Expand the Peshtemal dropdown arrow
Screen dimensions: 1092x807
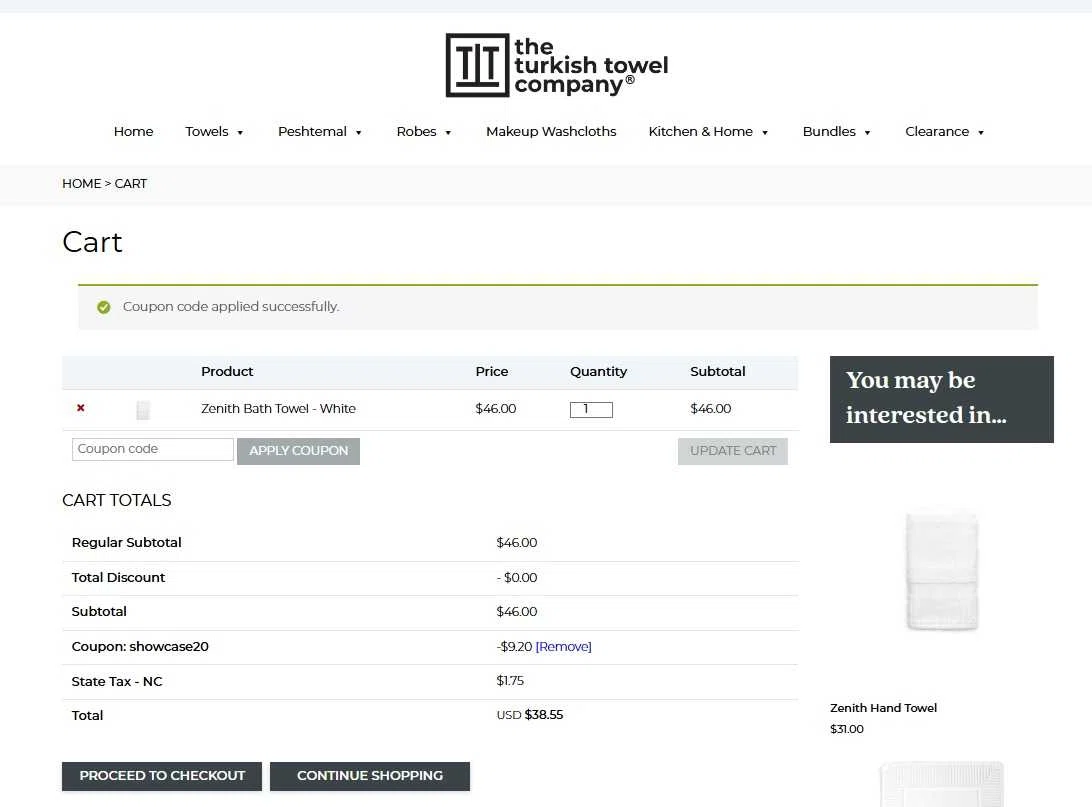click(359, 132)
